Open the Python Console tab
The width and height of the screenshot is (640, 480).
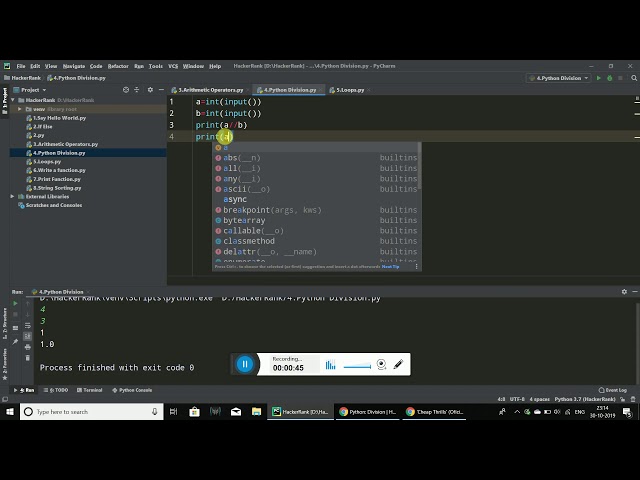point(132,390)
